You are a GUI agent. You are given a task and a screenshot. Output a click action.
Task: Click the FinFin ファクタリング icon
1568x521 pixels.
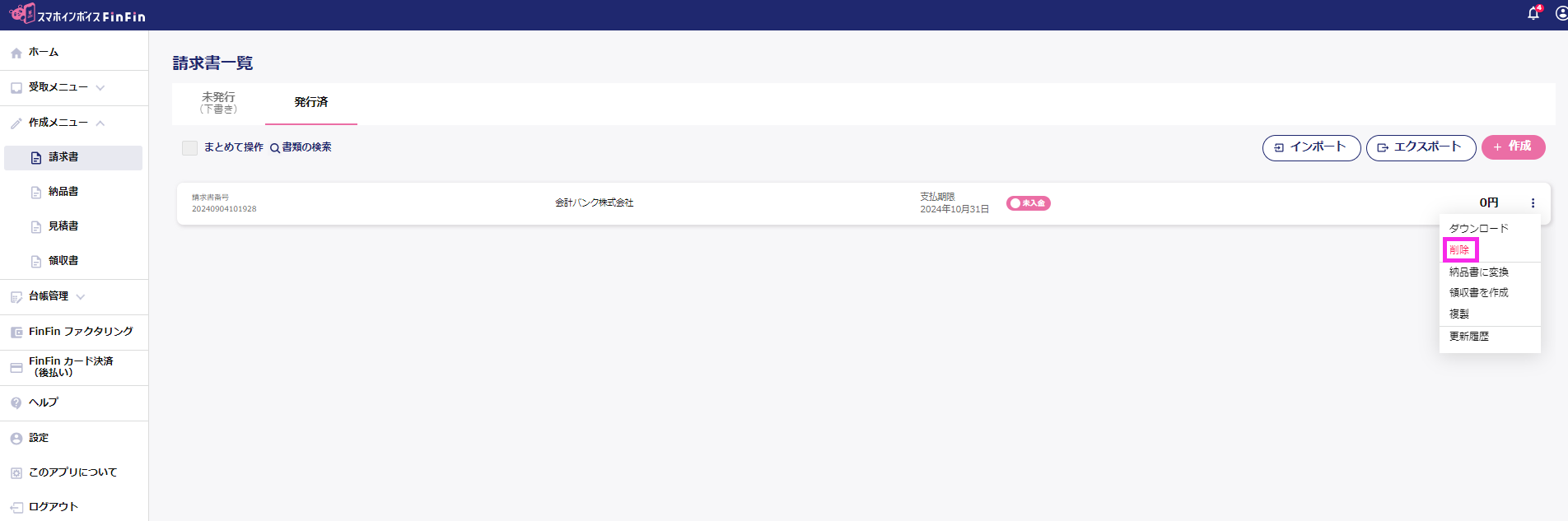tap(16, 332)
